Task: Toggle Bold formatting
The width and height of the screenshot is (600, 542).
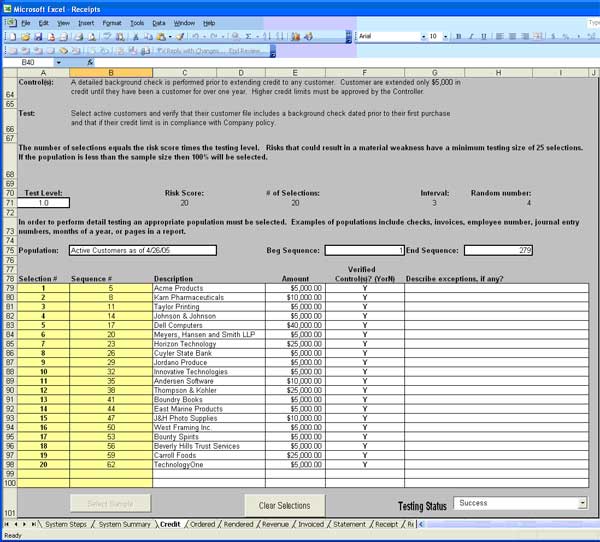Action: click(458, 36)
